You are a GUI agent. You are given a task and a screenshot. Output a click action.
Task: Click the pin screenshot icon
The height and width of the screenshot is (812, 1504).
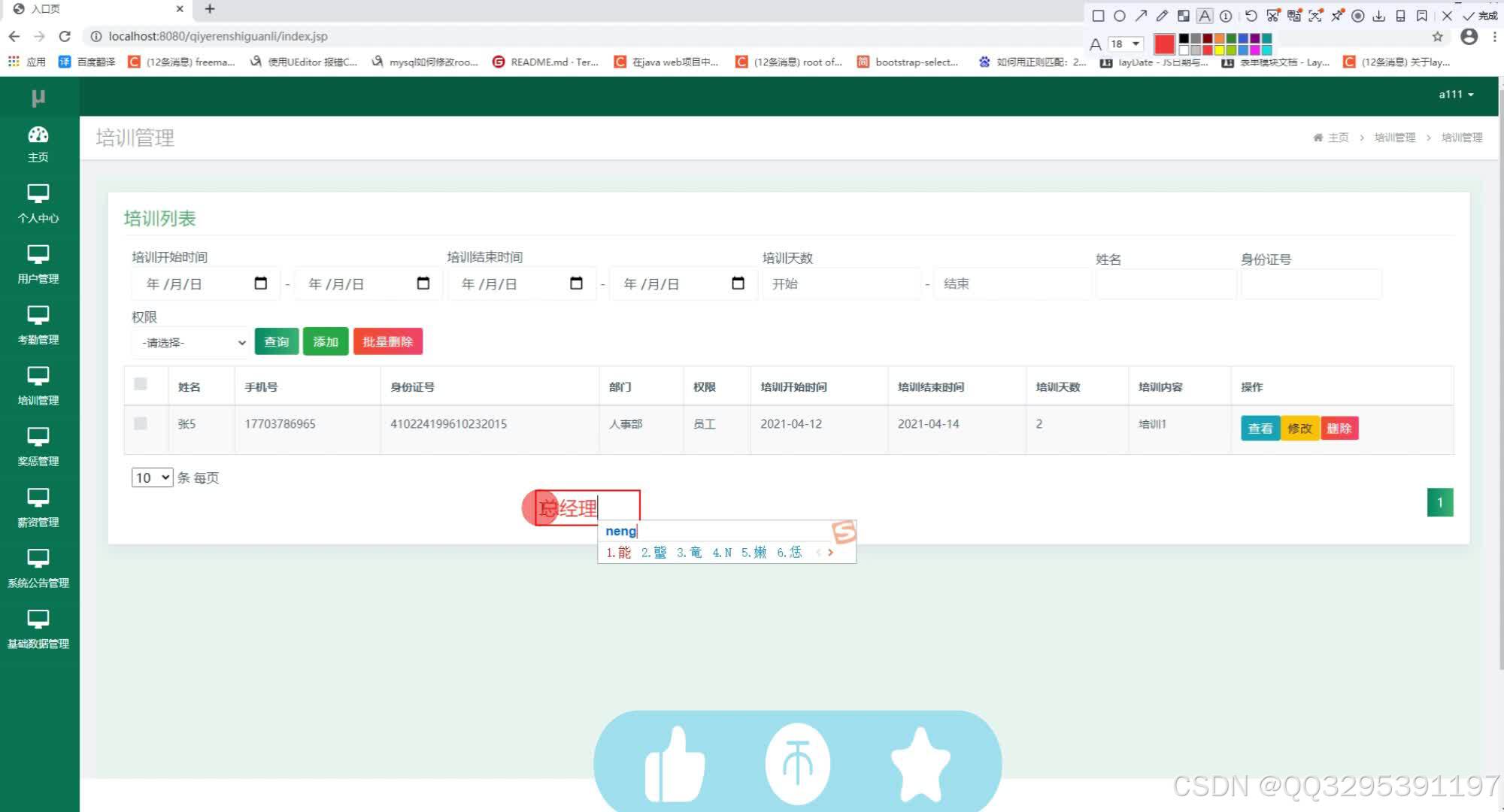1337,16
